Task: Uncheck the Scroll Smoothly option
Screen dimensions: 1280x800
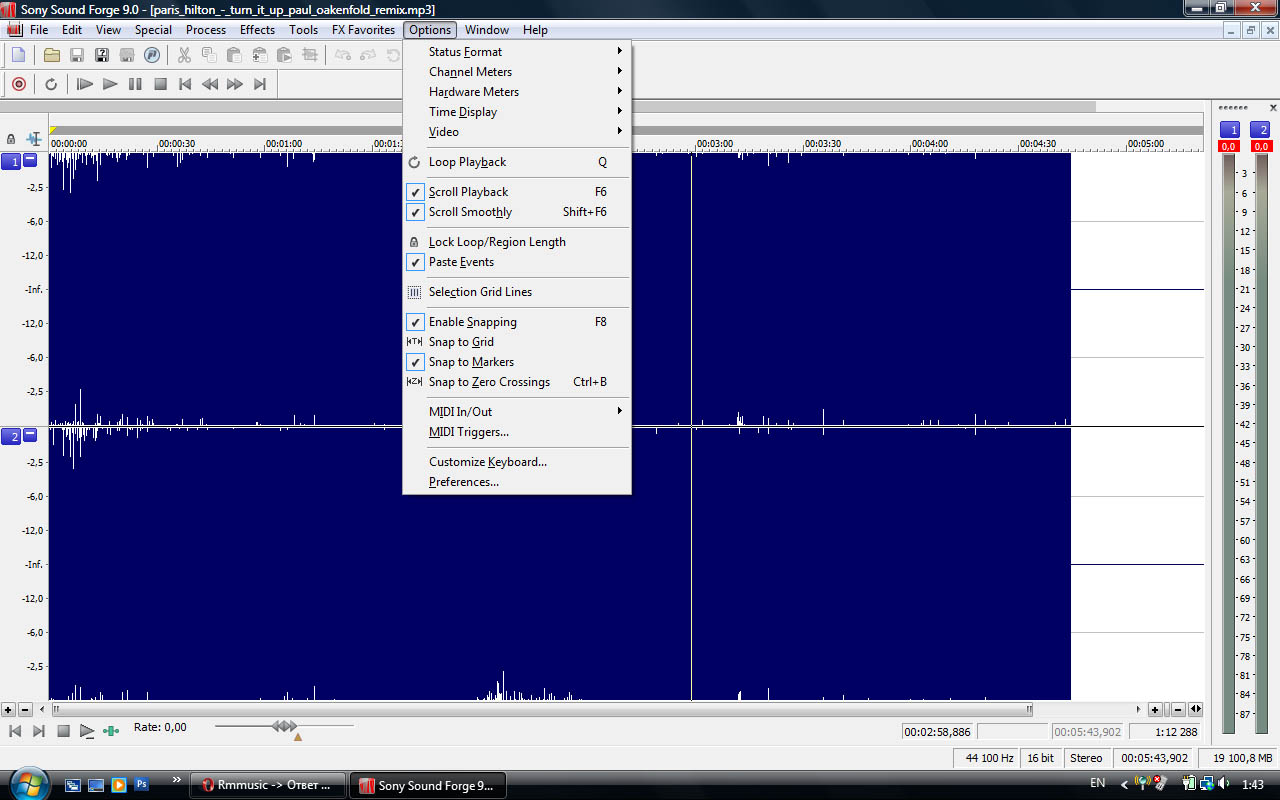Action: click(x=517, y=212)
